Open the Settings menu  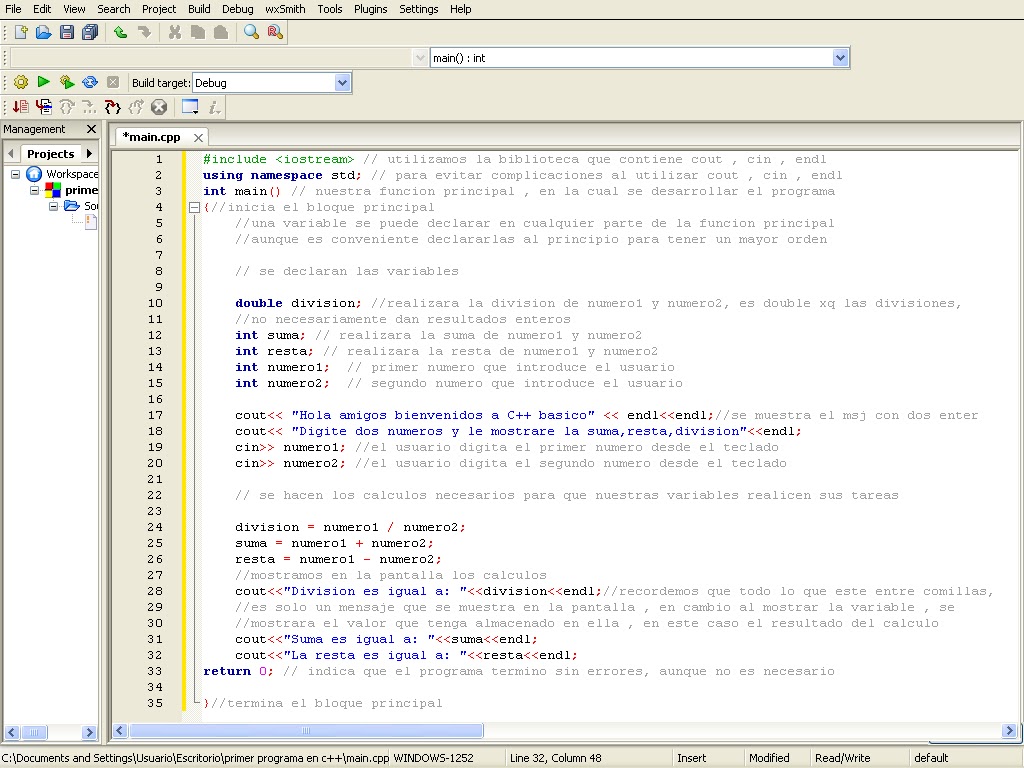(x=418, y=9)
